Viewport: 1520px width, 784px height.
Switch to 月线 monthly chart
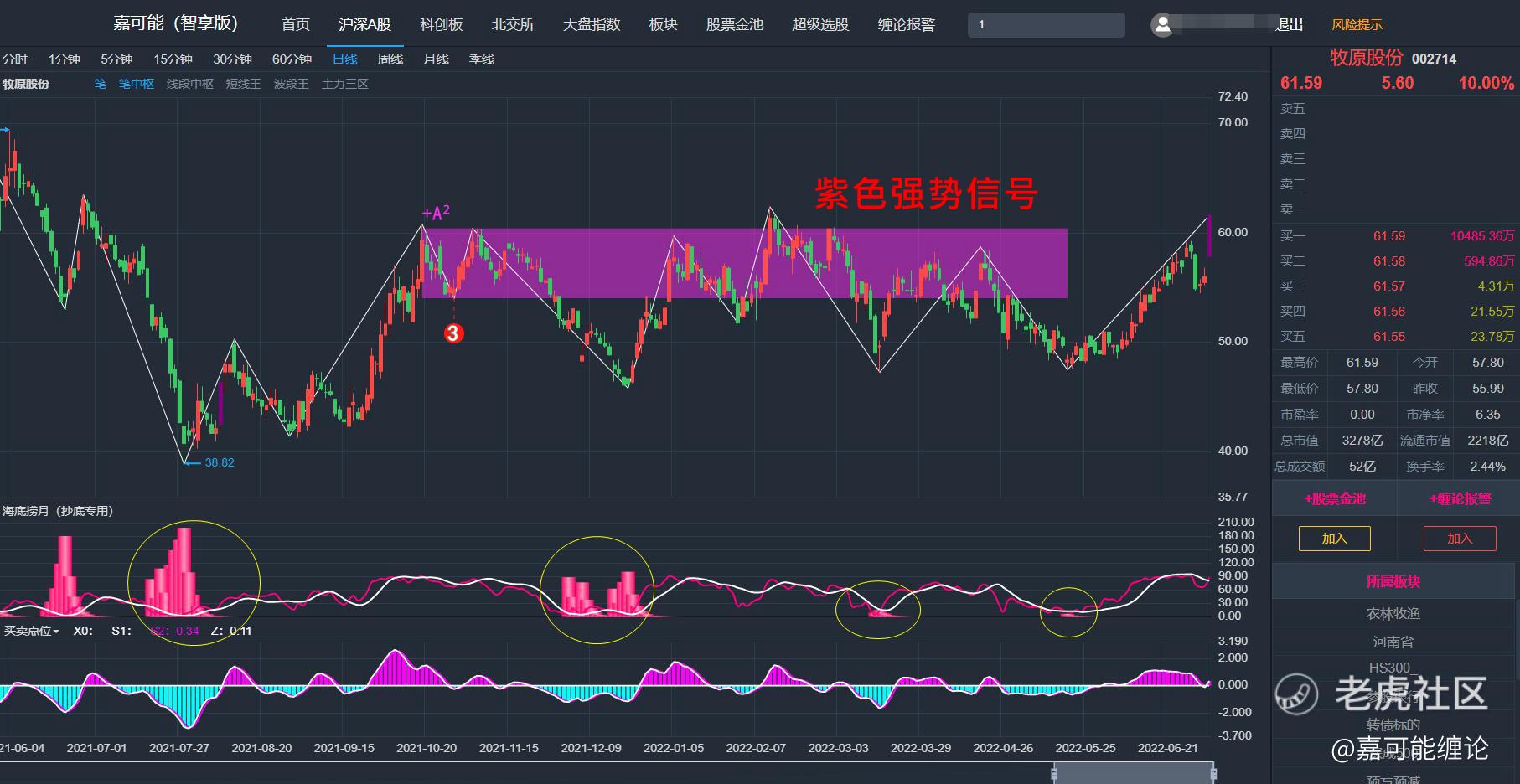(x=436, y=59)
